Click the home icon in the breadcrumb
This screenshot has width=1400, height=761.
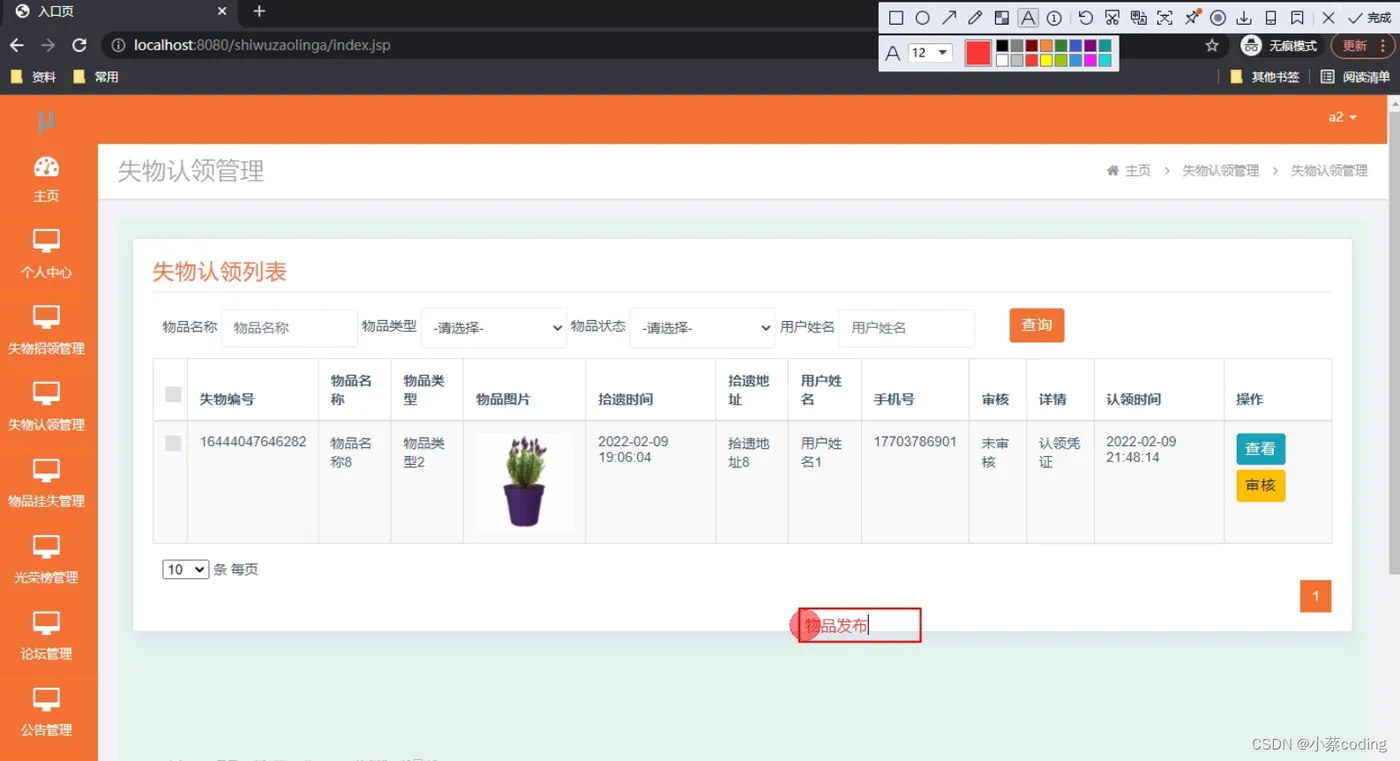click(x=1112, y=171)
